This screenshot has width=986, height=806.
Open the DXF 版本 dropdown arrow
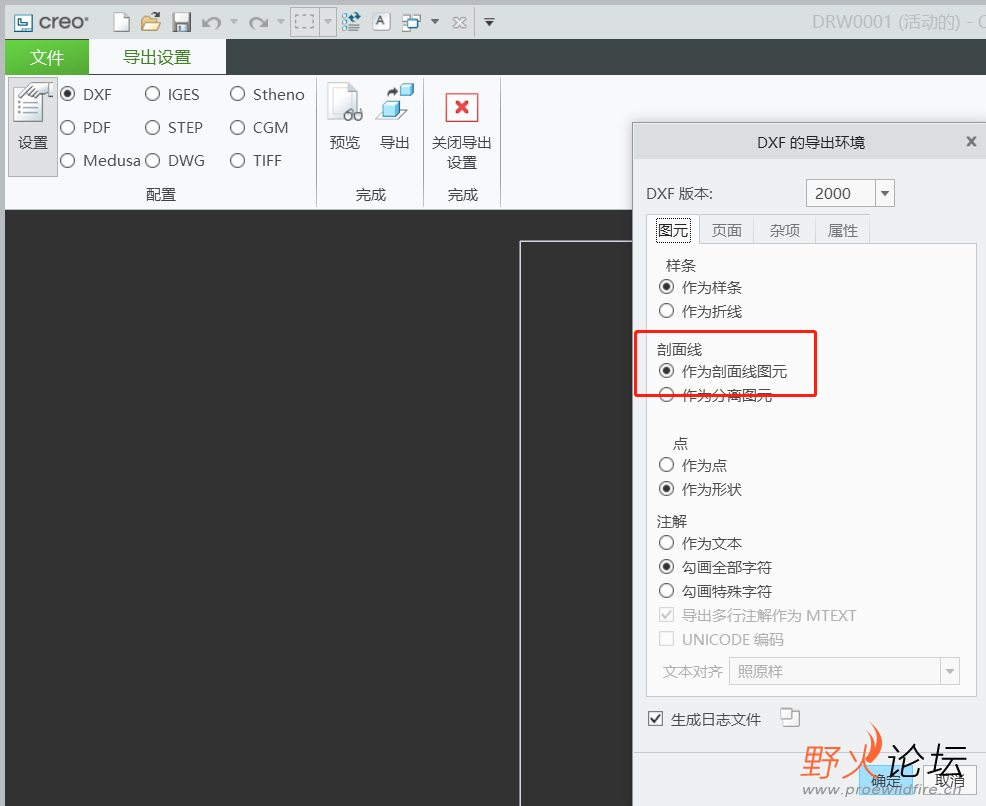click(x=885, y=193)
